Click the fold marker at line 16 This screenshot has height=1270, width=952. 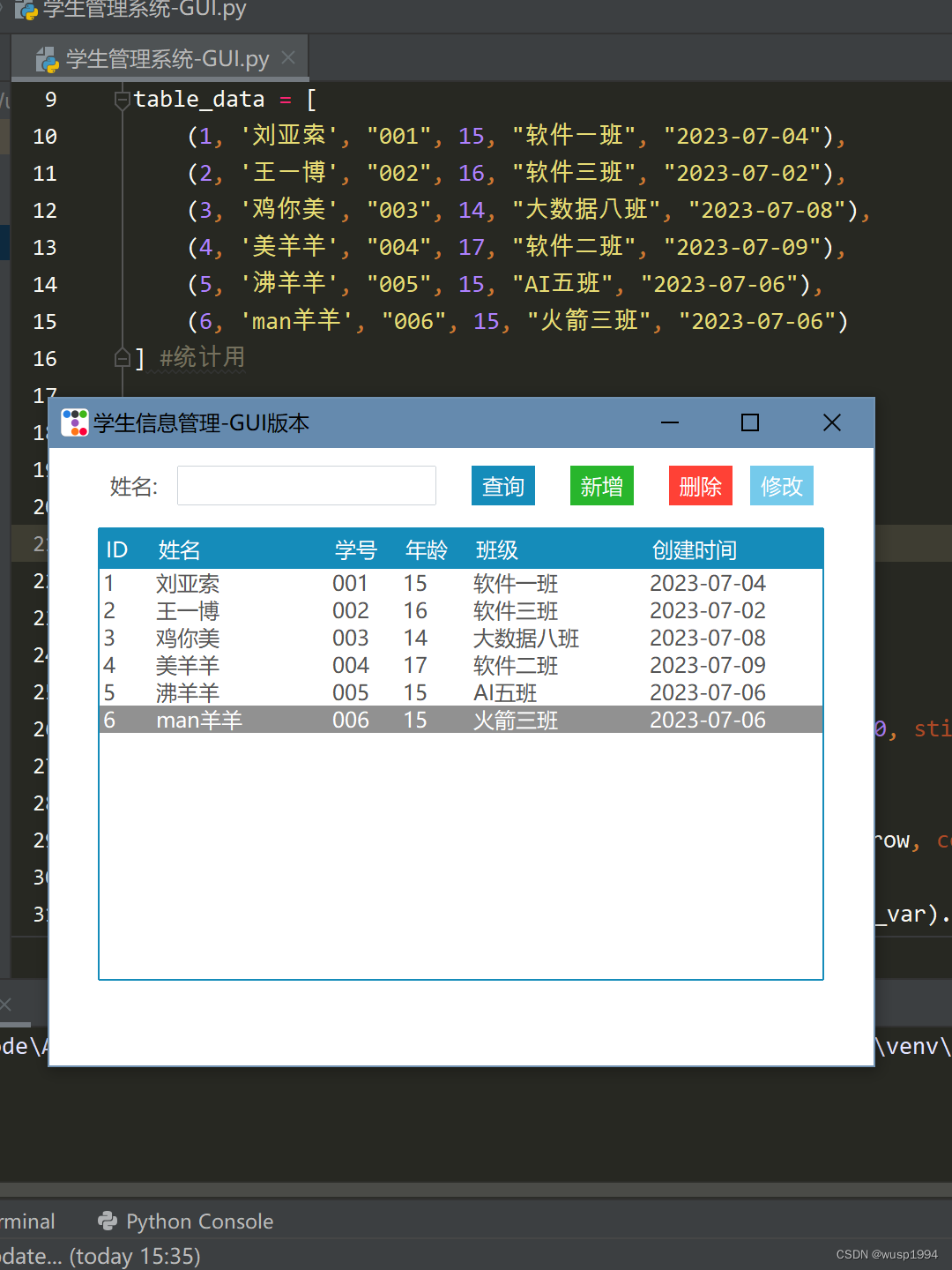click(x=123, y=357)
